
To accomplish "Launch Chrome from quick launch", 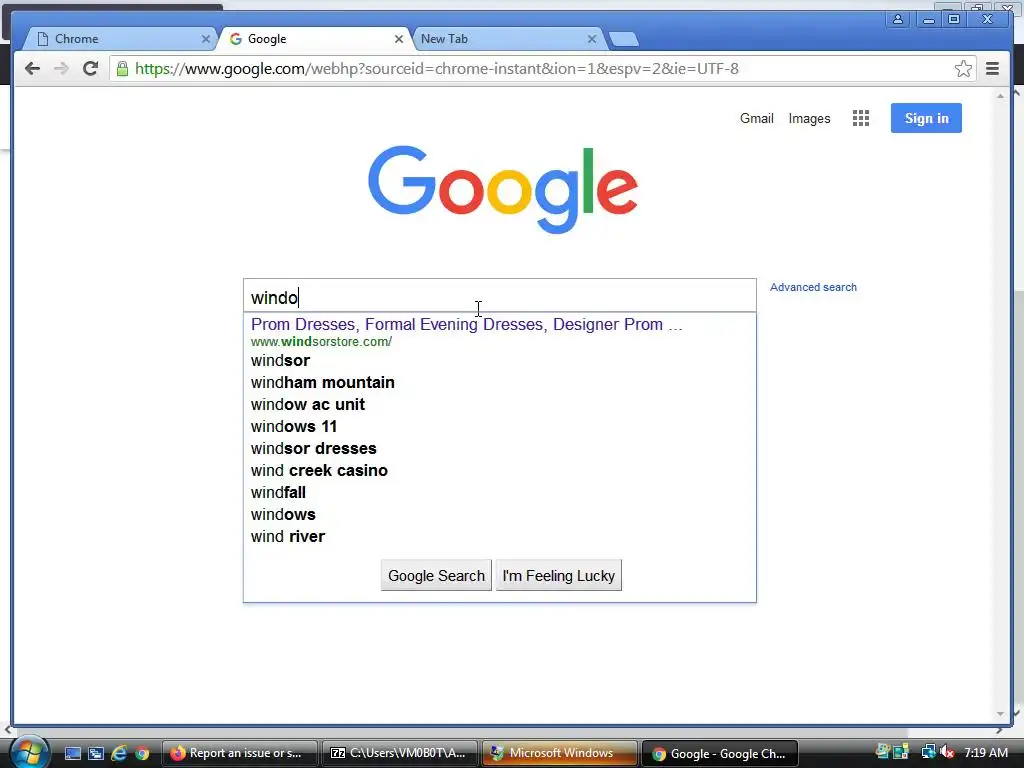I will pyautogui.click(x=142, y=754).
